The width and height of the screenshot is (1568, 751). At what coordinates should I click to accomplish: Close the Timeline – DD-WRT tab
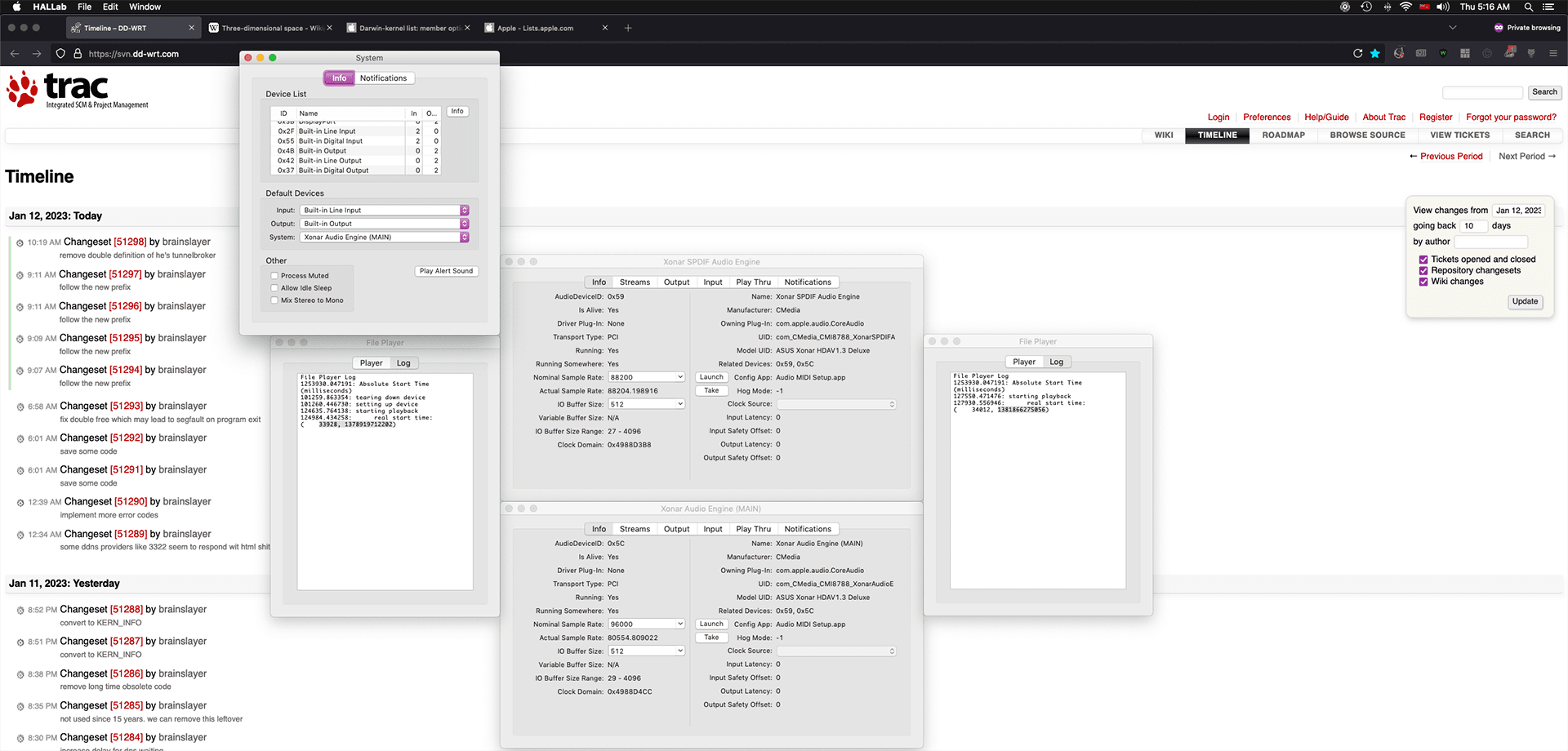pyautogui.click(x=192, y=28)
